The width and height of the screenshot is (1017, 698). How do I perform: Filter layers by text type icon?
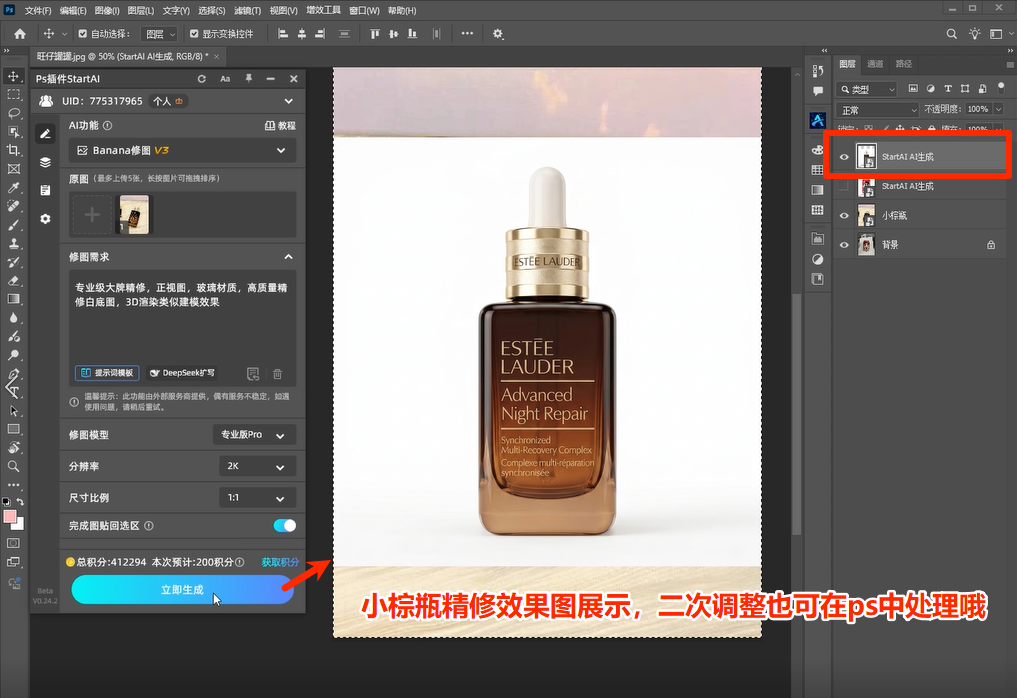pos(948,89)
